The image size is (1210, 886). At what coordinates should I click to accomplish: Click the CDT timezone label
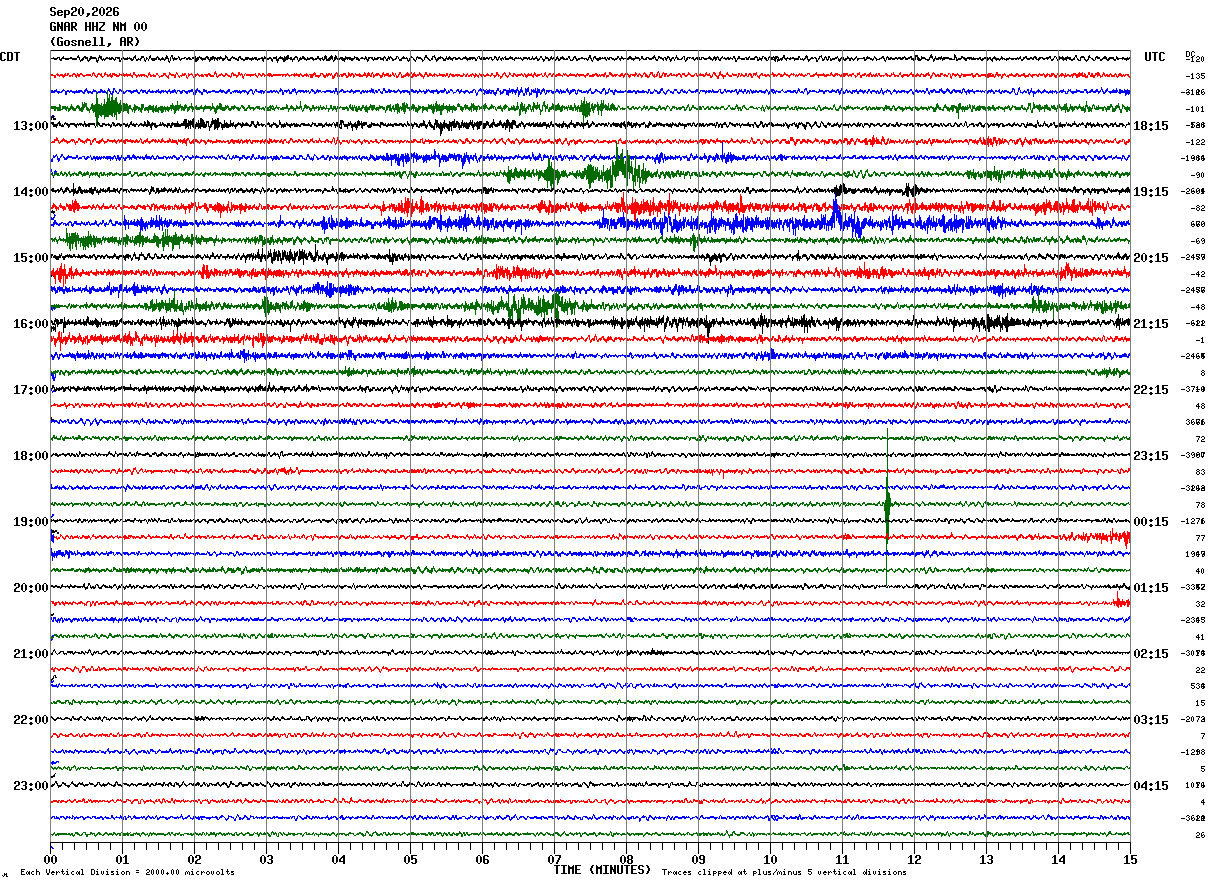tap(10, 57)
